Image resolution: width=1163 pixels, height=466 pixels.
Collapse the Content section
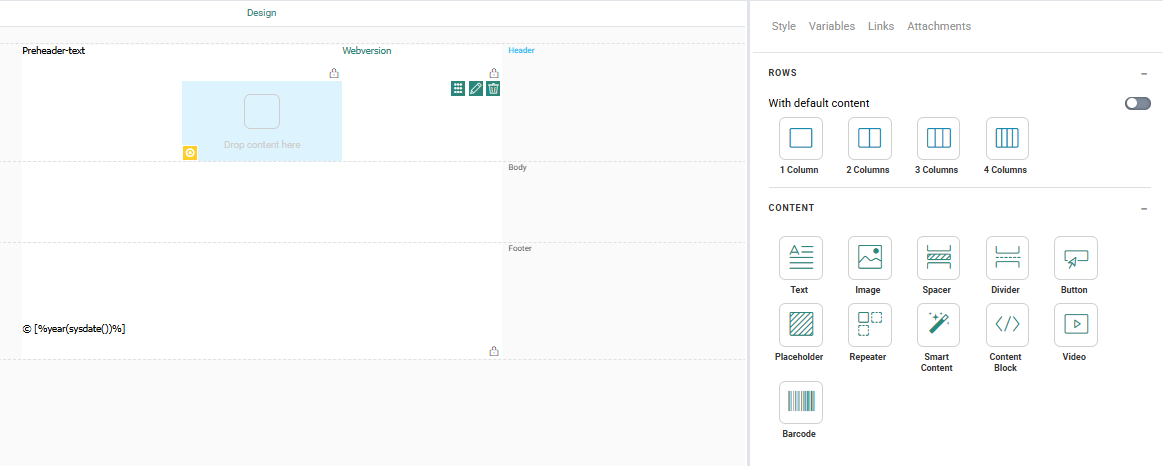point(1143,209)
